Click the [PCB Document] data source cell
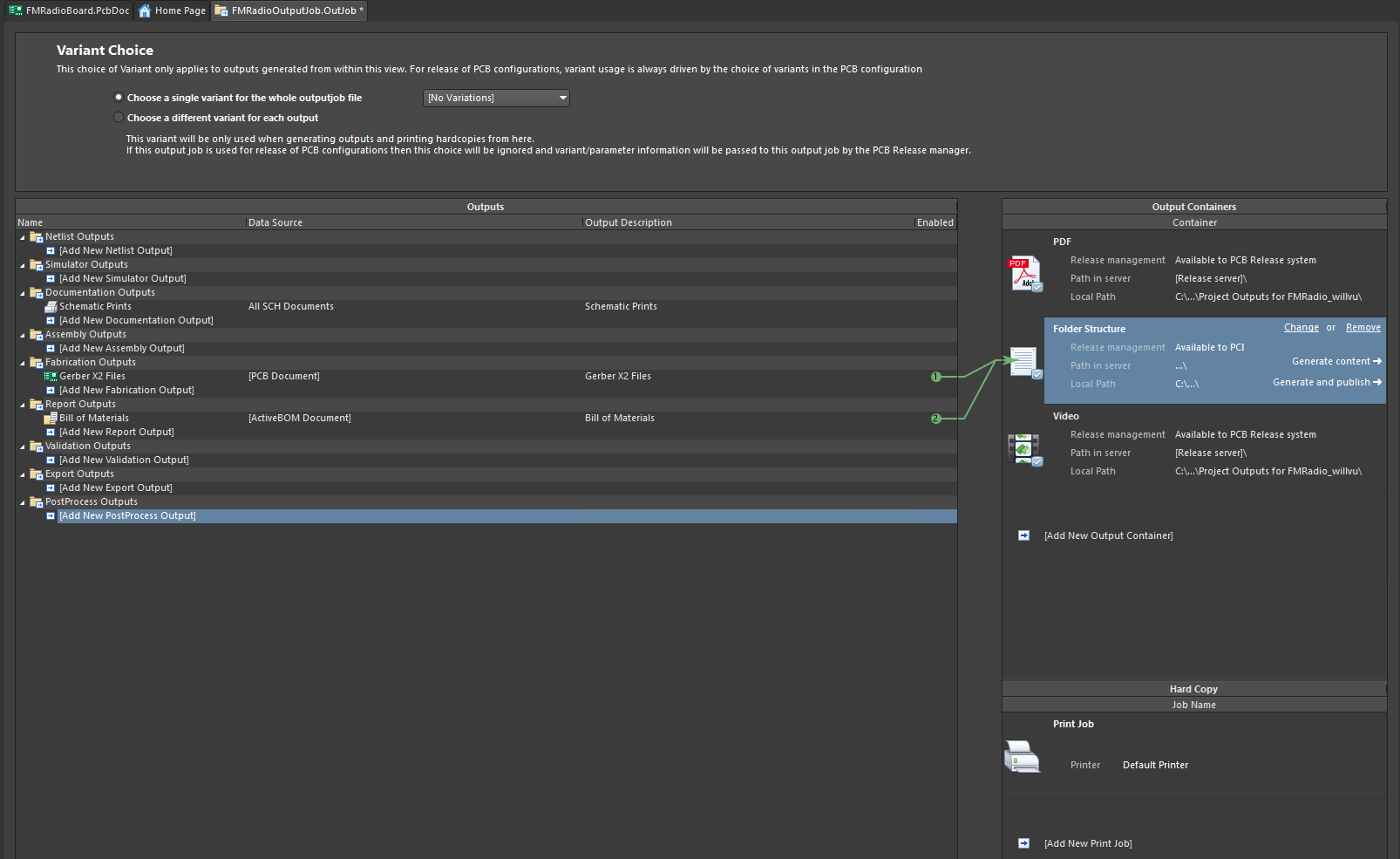 (x=284, y=377)
